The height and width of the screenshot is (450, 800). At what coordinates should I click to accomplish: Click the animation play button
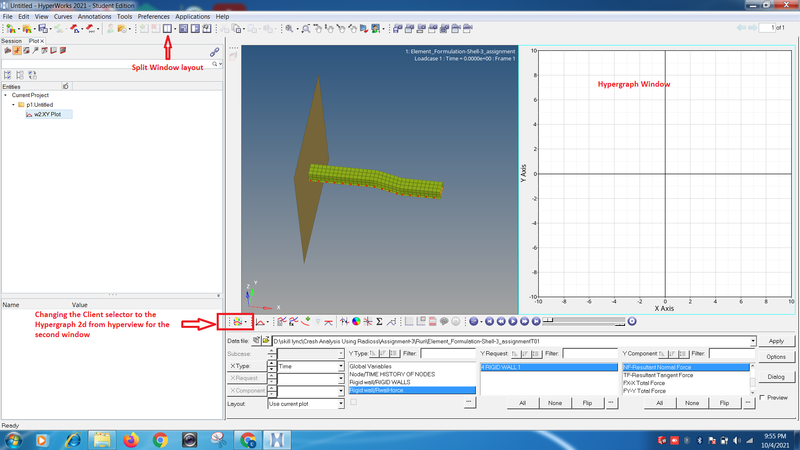click(x=513, y=321)
